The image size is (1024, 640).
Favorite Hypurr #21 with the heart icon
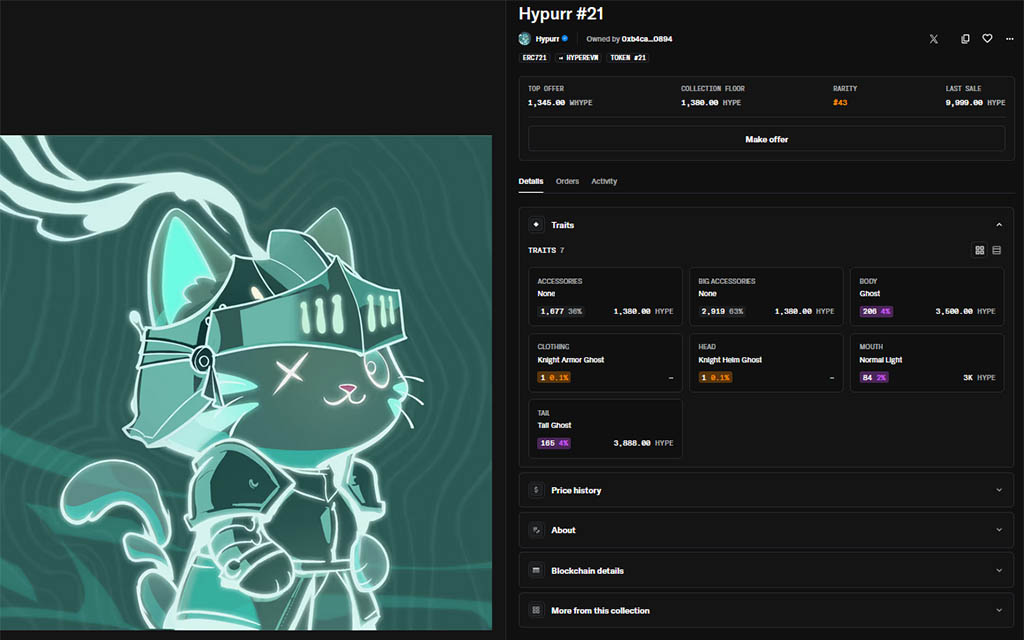[987, 39]
